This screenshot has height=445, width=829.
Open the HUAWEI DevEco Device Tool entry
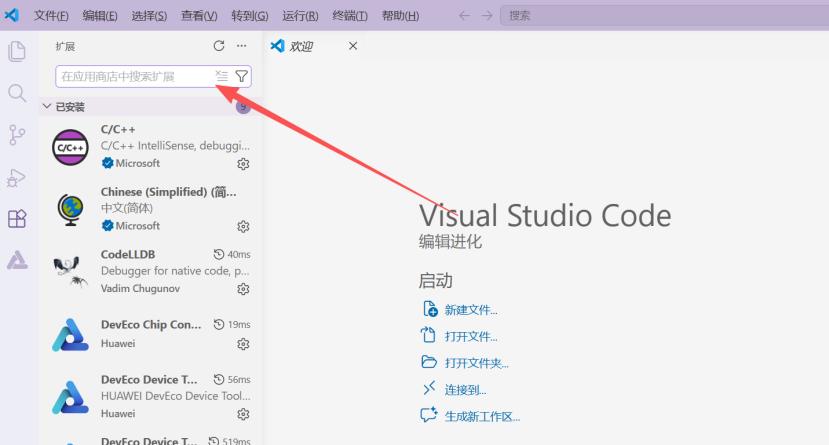coord(151,396)
